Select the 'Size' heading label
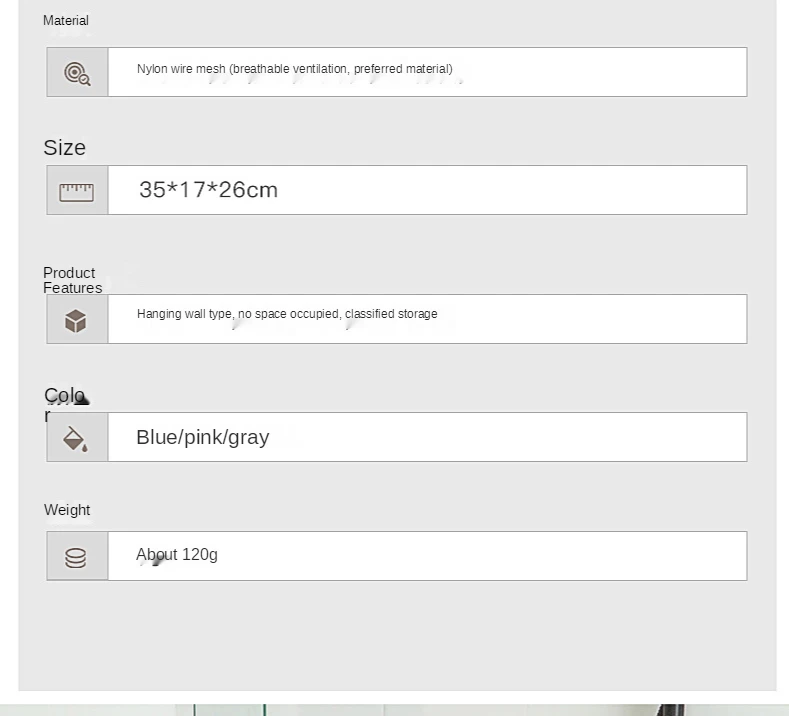 [x=65, y=148]
